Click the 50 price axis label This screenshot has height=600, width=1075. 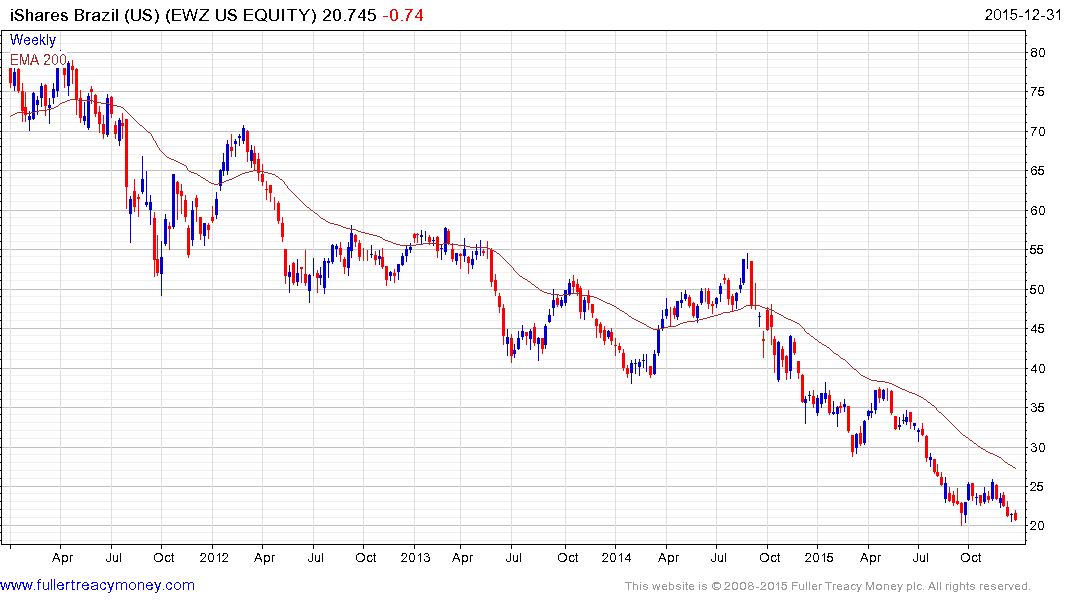pos(1038,290)
